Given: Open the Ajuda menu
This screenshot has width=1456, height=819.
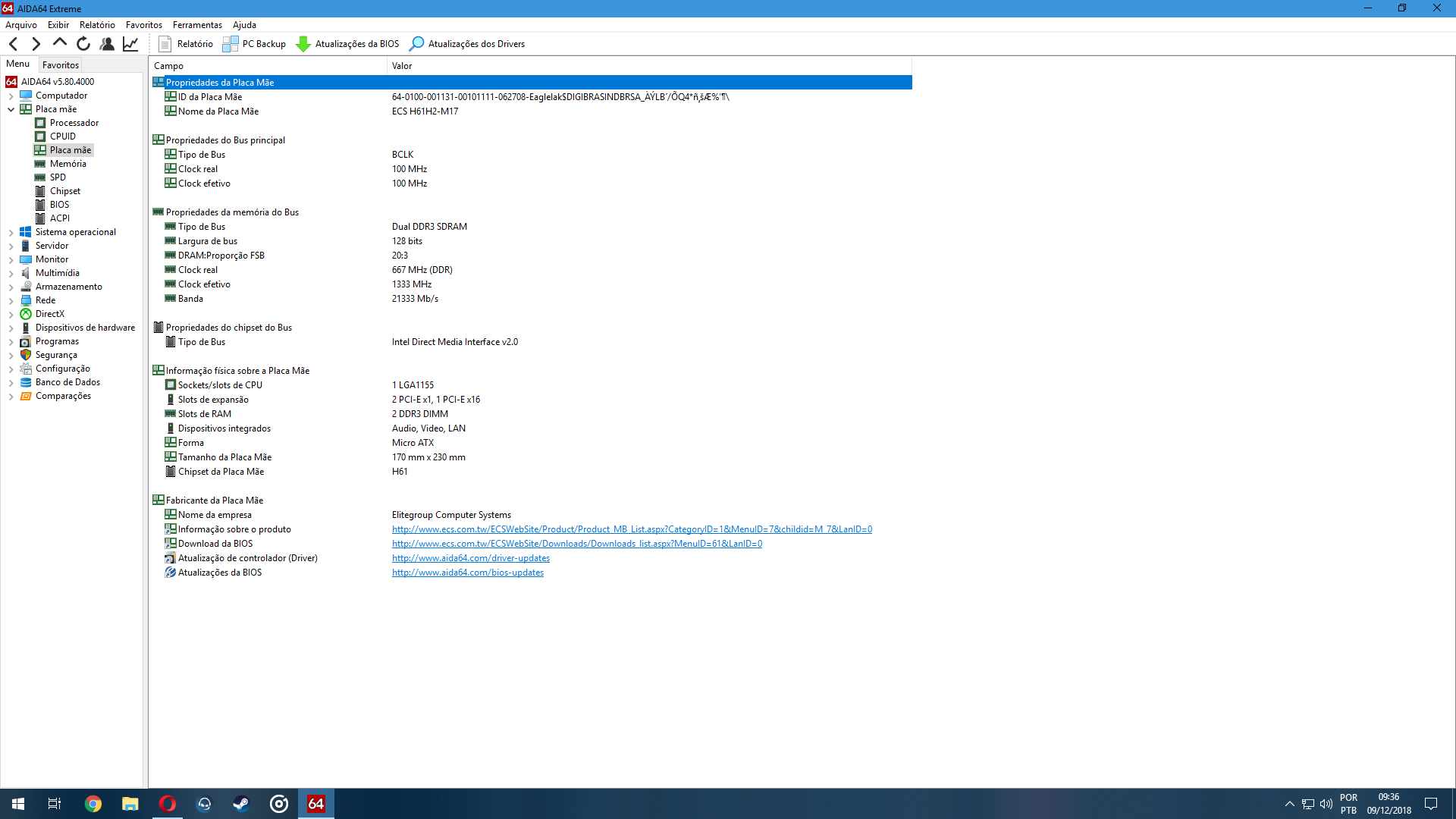Looking at the screenshot, I should click(x=244, y=25).
